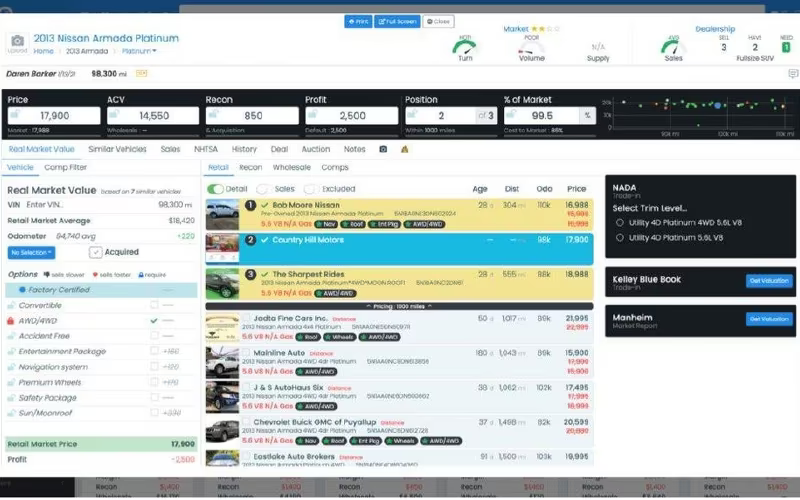Get Valuation for Manheim
Viewport: 800px width, 500px height.
(769, 319)
